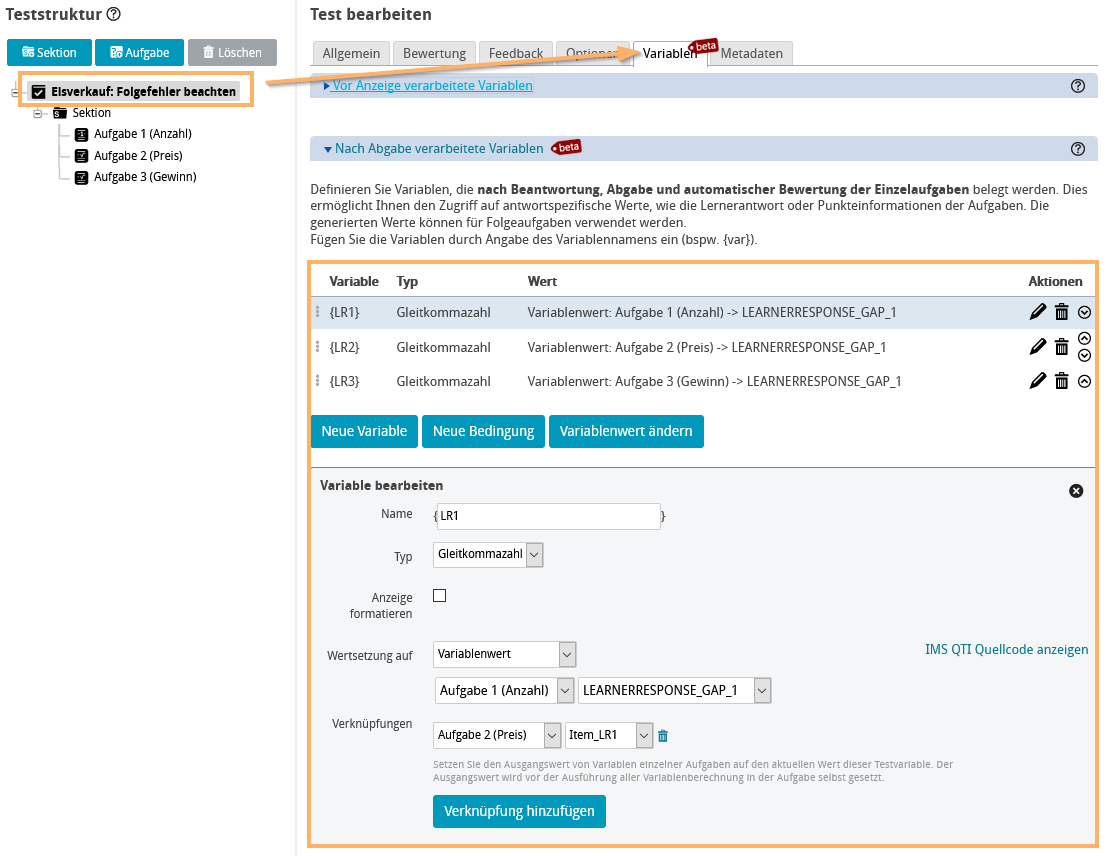Switch to the Metadaten tab

750,54
